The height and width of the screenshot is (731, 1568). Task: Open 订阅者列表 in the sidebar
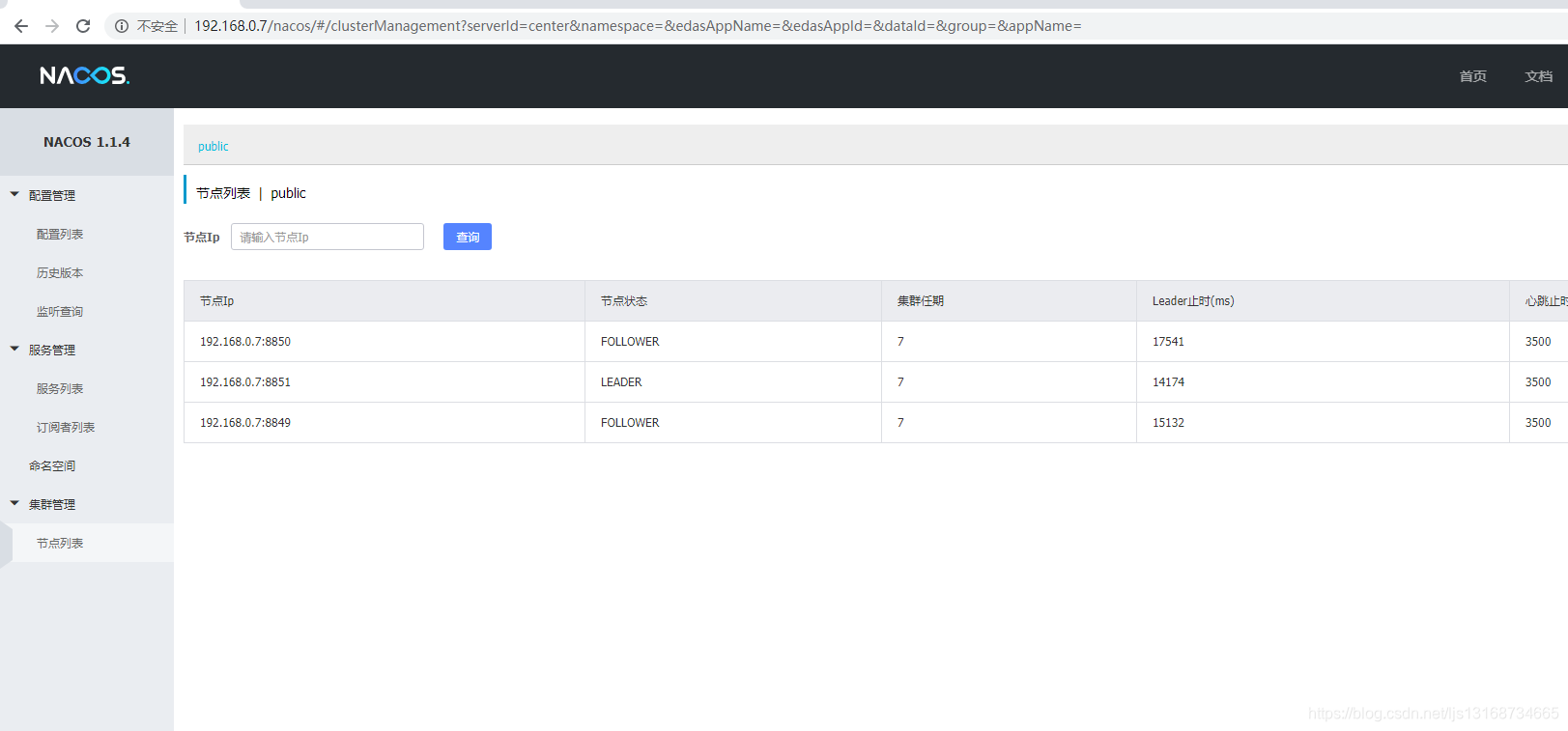(x=66, y=427)
